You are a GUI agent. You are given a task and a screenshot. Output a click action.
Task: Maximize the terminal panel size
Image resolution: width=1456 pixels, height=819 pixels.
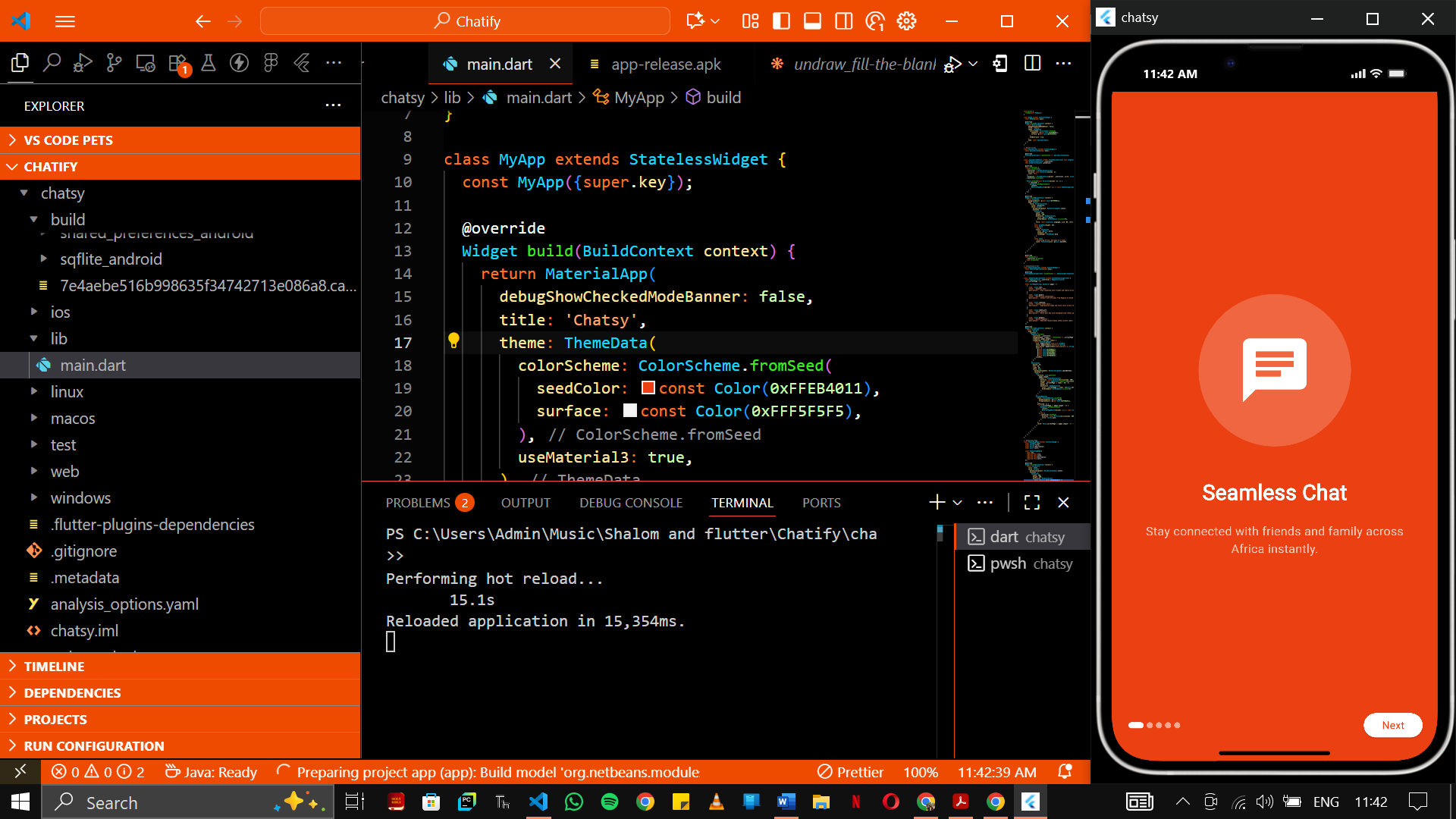pos(1032,503)
